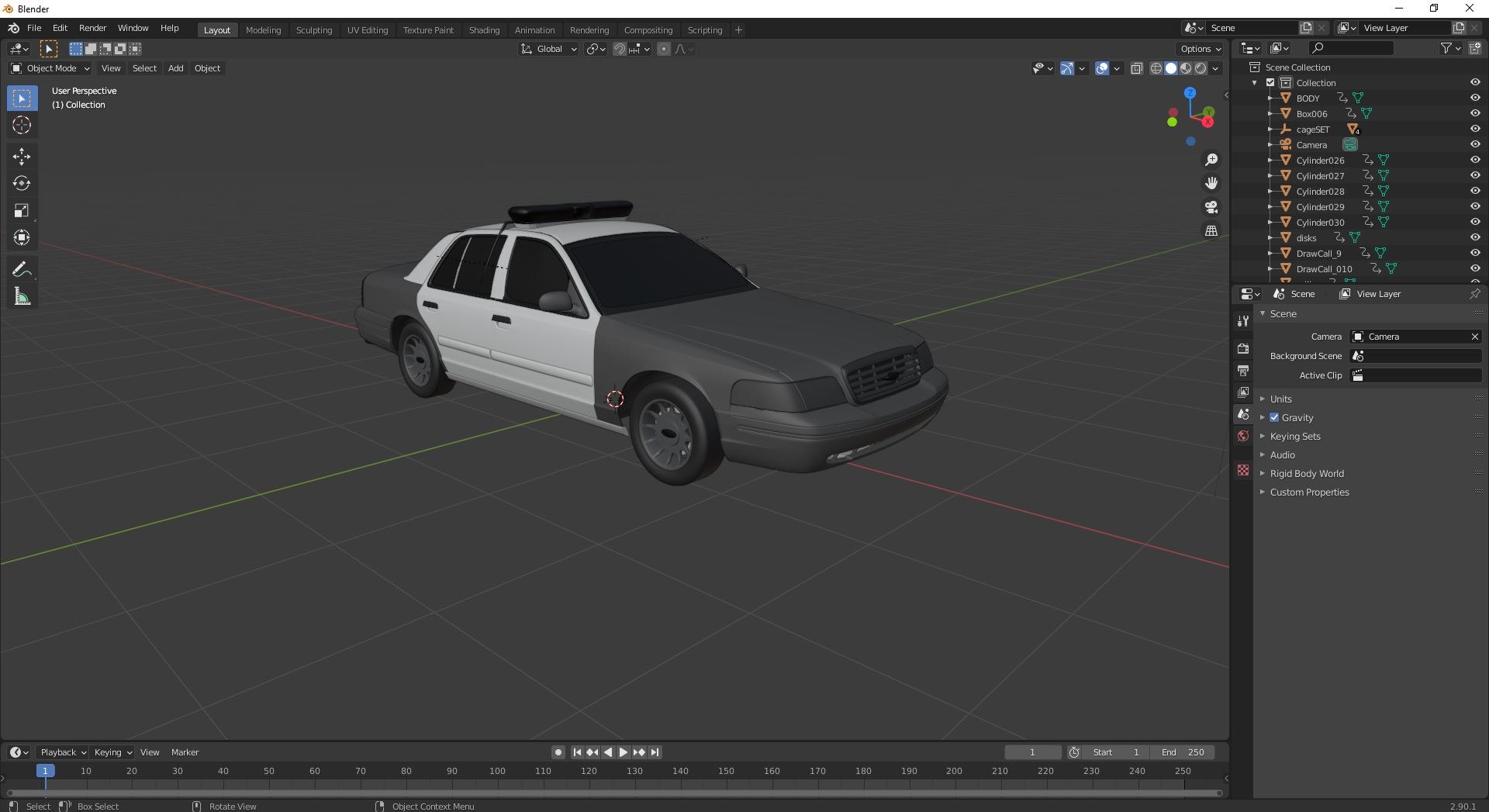This screenshot has height=812, width=1489.
Task: Expand the Rigid Body World panel
Action: pyautogui.click(x=1306, y=473)
